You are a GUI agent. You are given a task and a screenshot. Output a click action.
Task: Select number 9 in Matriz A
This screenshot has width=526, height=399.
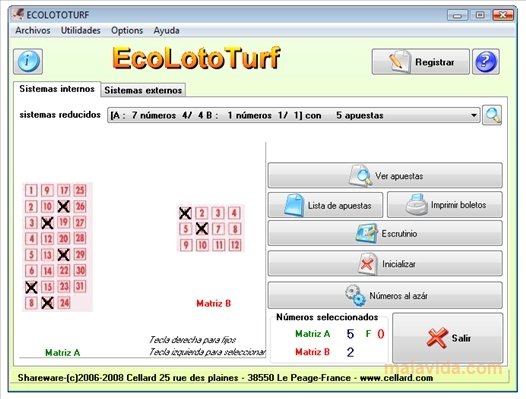tap(47, 191)
